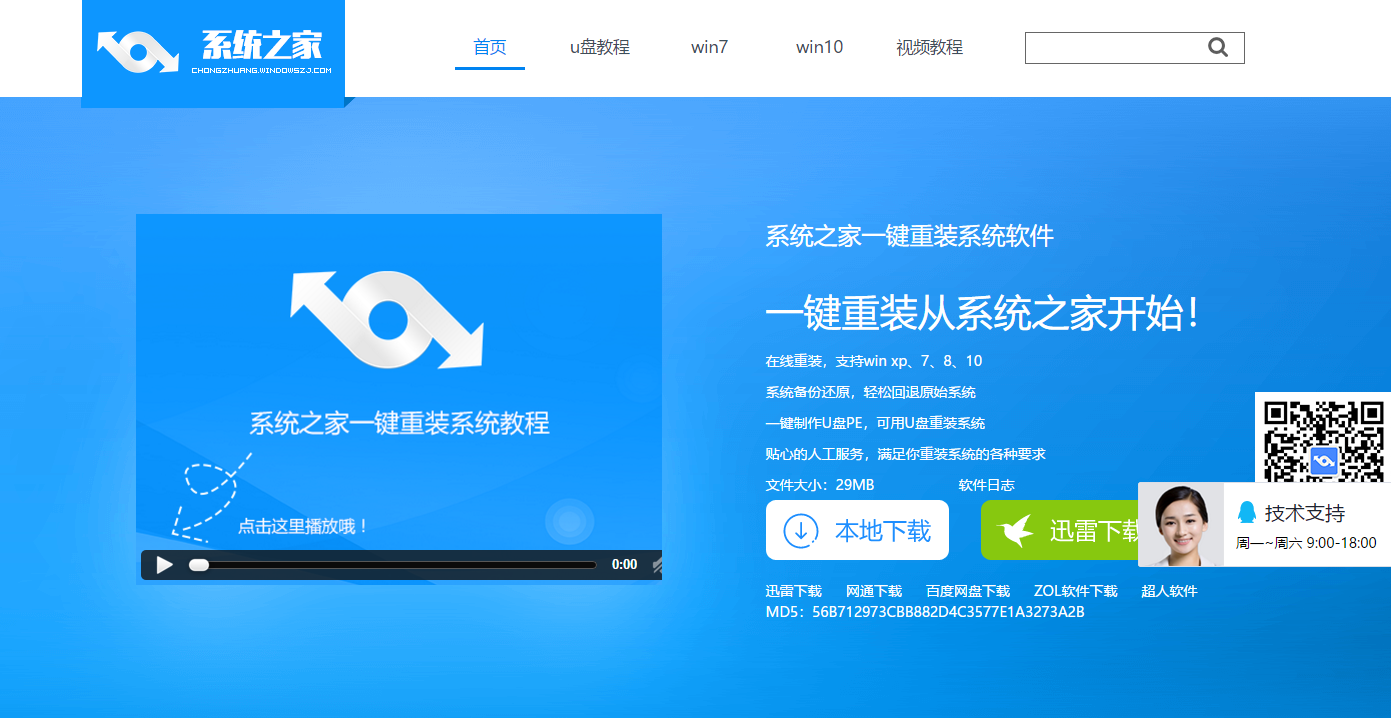Click the 网通下载 link
This screenshot has height=718, width=1391.
874,591
